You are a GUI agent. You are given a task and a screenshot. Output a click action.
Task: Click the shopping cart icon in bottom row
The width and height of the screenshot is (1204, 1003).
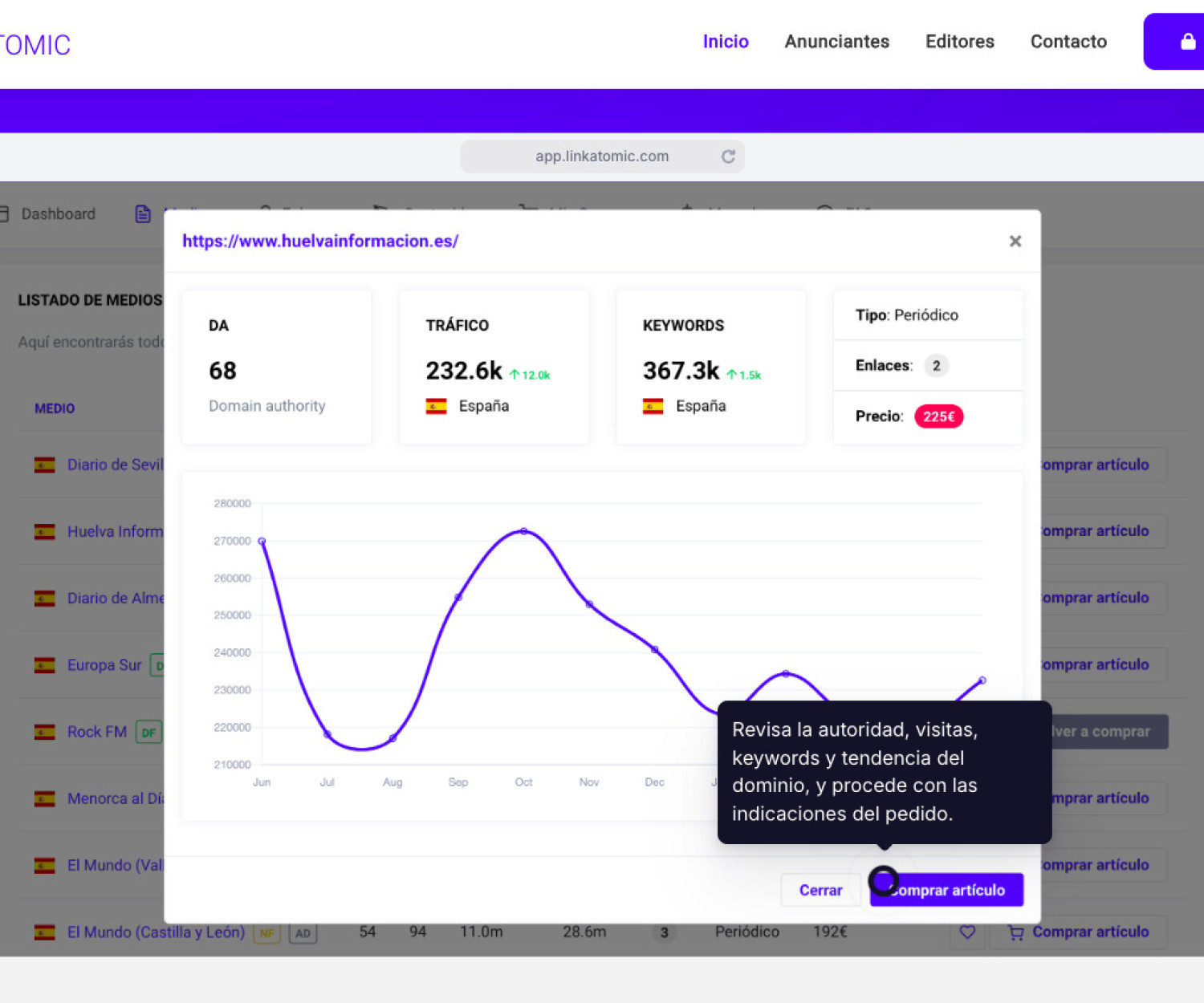tap(1015, 932)
